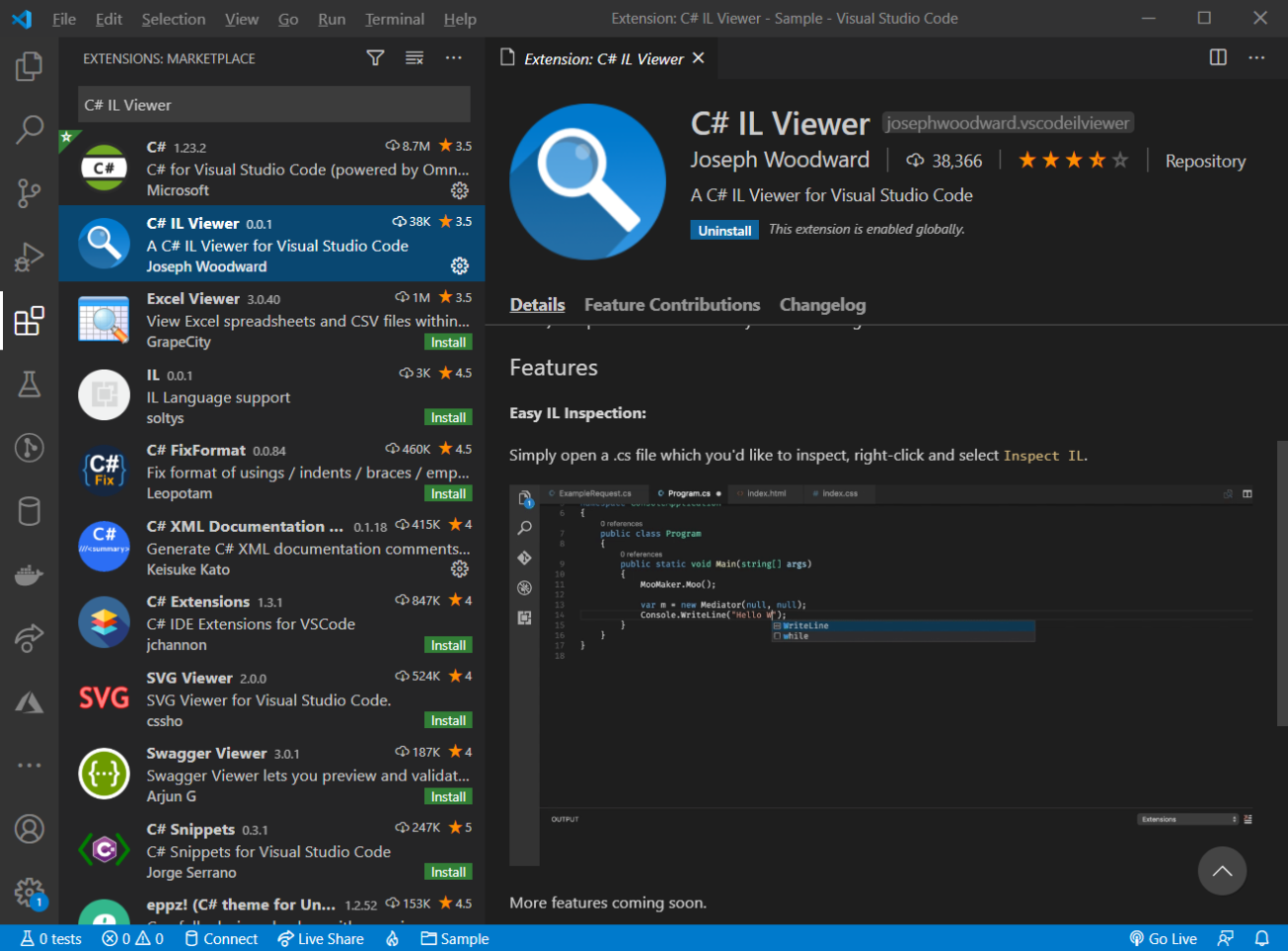The height and width of the screenshot is (951, 1288).
Task: Open Run and Debug view
Action: tap(29, 257)
